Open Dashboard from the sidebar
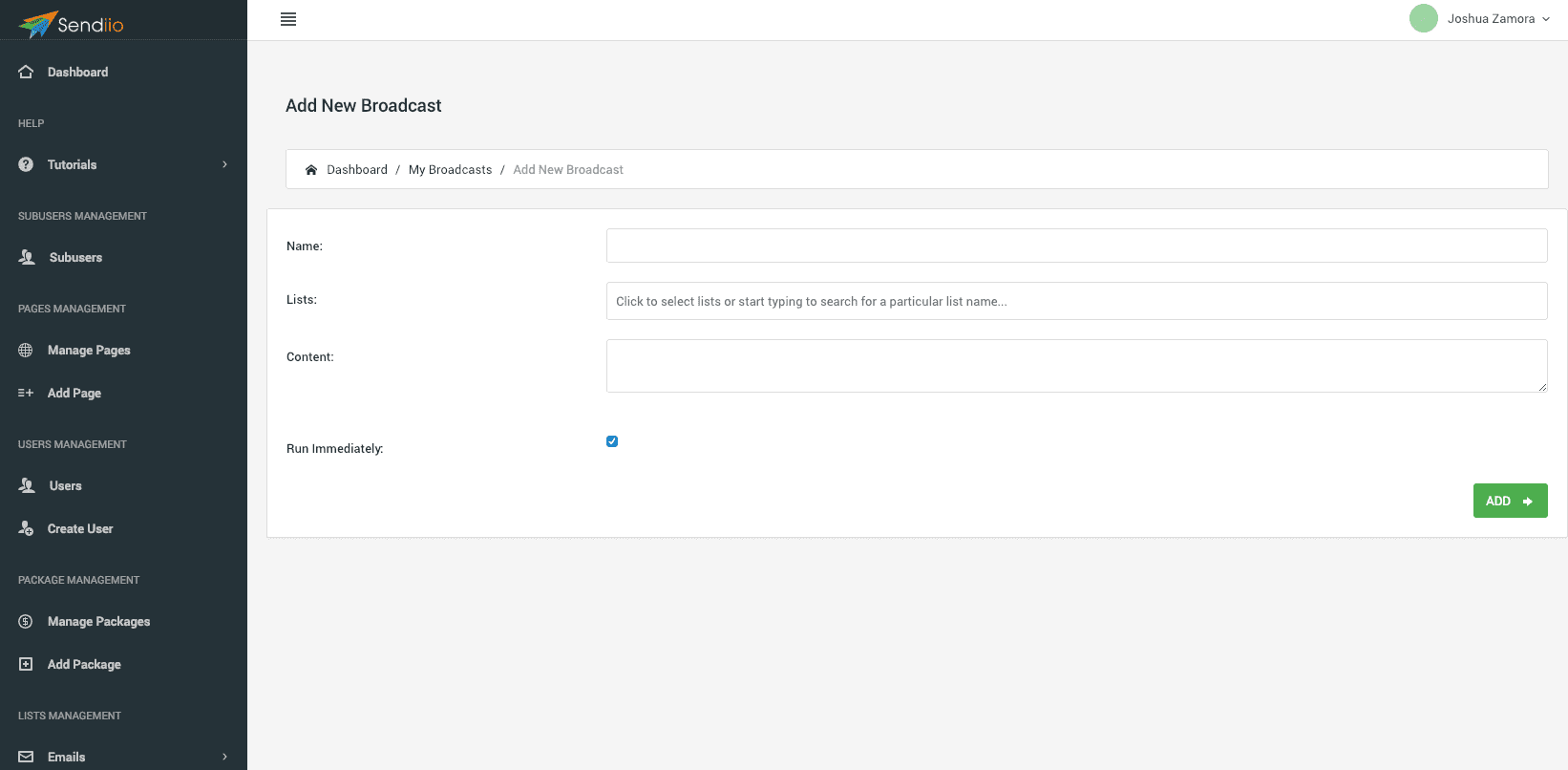This screenshot has height=770, width=1568. click(78, 72)
